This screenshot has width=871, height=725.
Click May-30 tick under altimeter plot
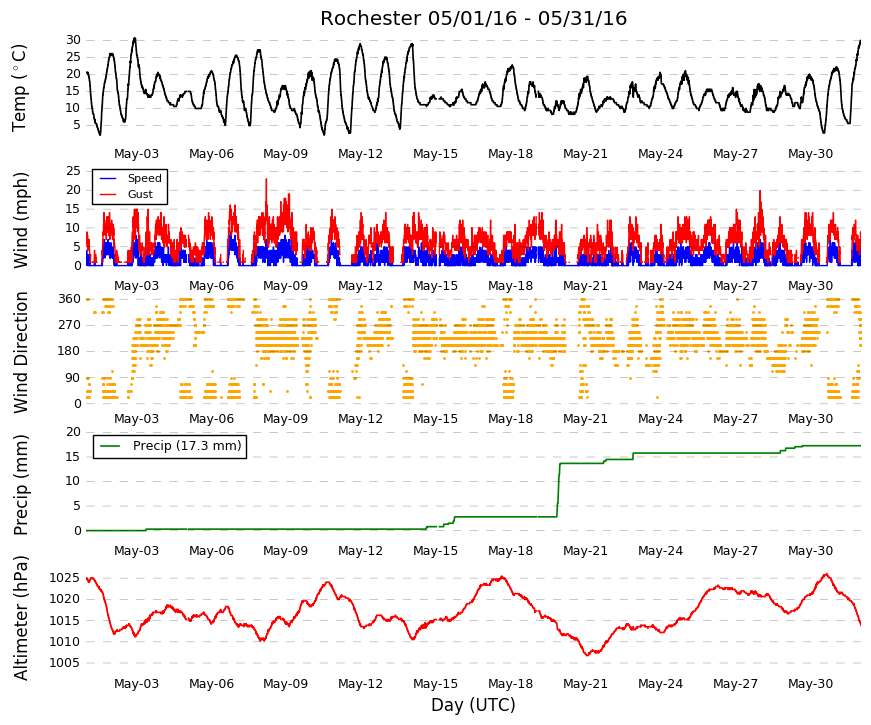tap(810, 684)
